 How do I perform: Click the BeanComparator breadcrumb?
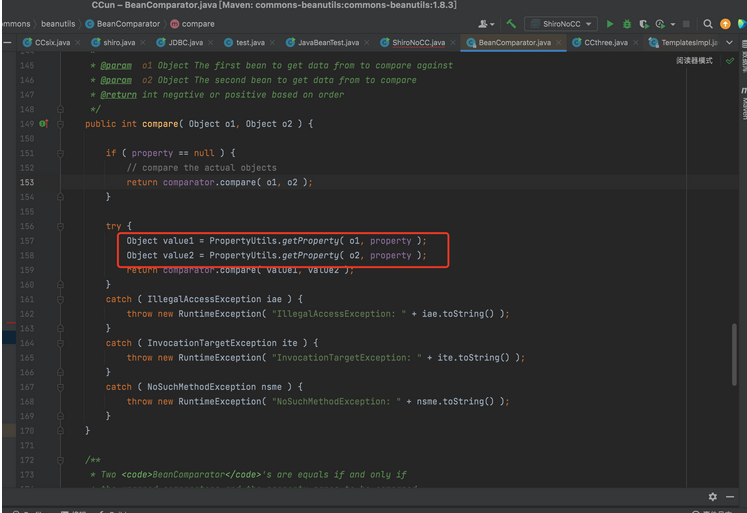pyautogui.click(x=128, y=24)
